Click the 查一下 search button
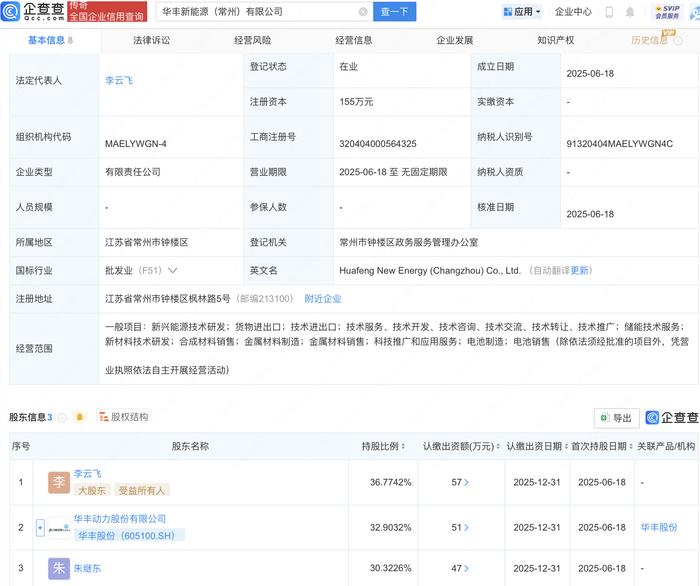Image resolution: width=700 pixels, height=586 pixels. (395, 12)
